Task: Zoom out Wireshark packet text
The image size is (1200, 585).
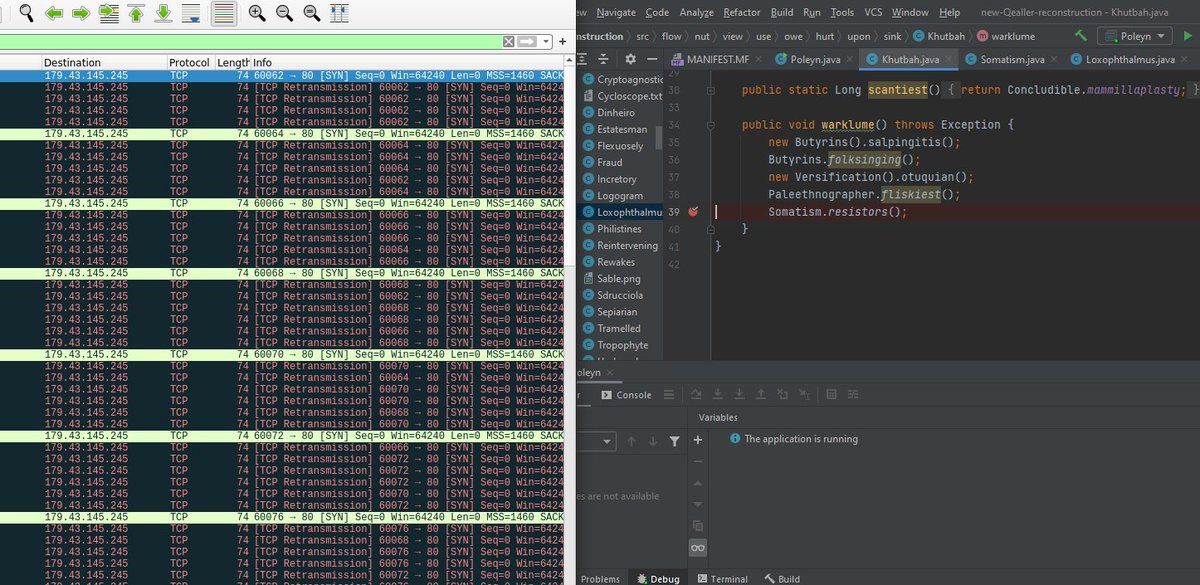Action: coord(284,13)
